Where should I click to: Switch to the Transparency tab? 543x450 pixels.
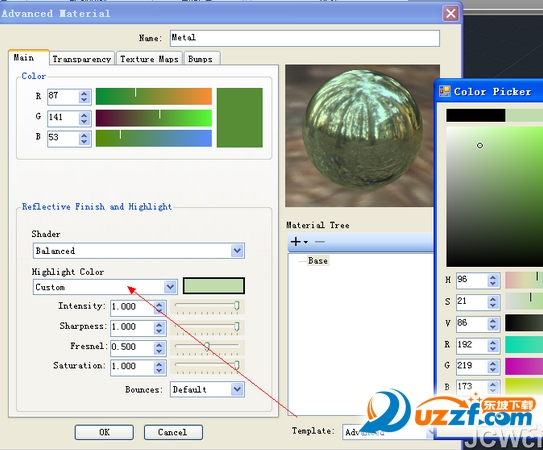(x=82, y=59)
